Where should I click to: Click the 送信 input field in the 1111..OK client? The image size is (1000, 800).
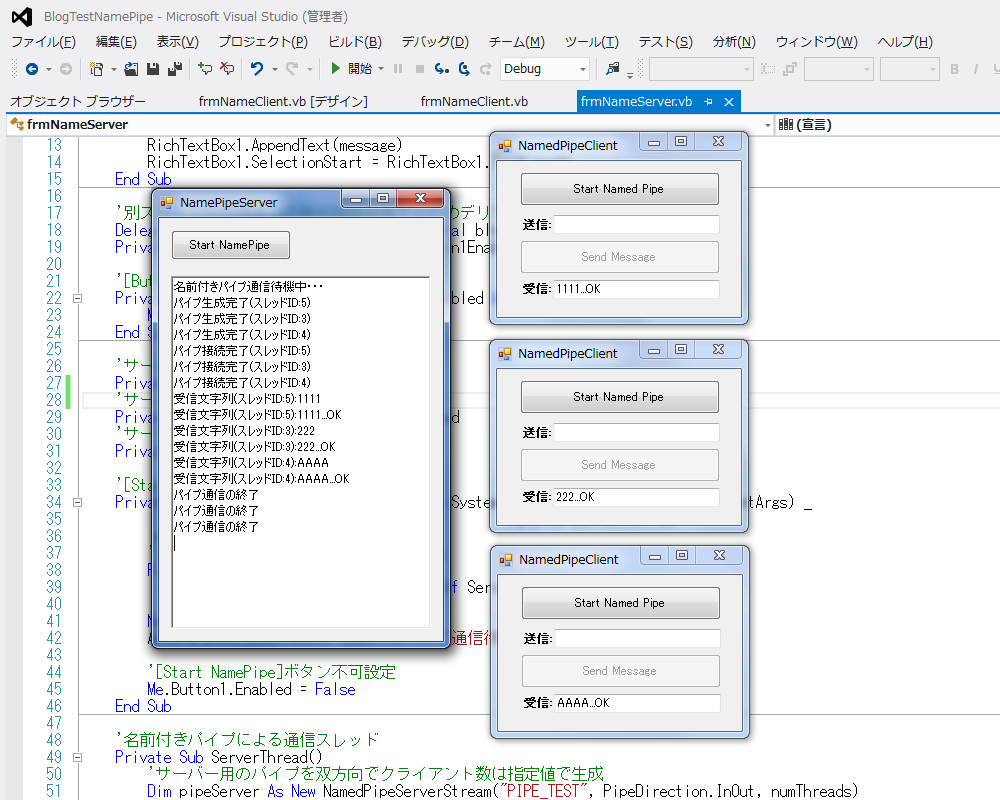point(636,225)
